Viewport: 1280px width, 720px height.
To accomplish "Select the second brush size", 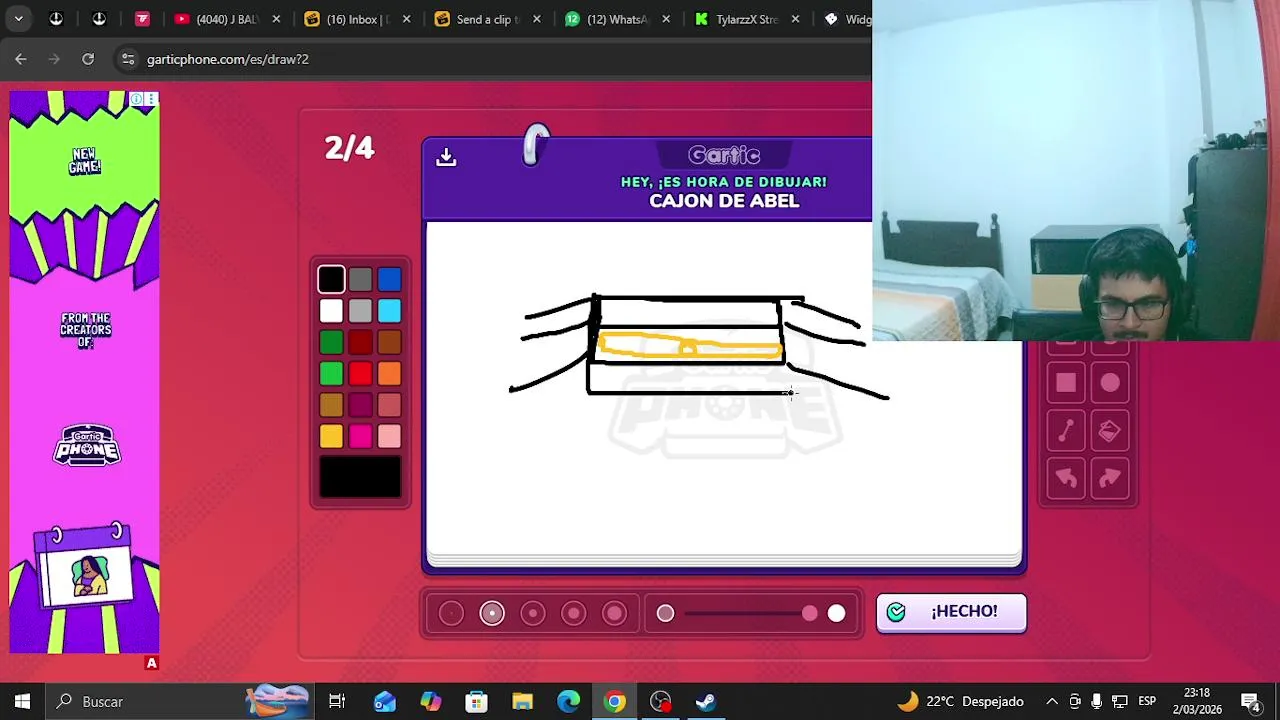I will pyautogui.click(x=492, y=613).
